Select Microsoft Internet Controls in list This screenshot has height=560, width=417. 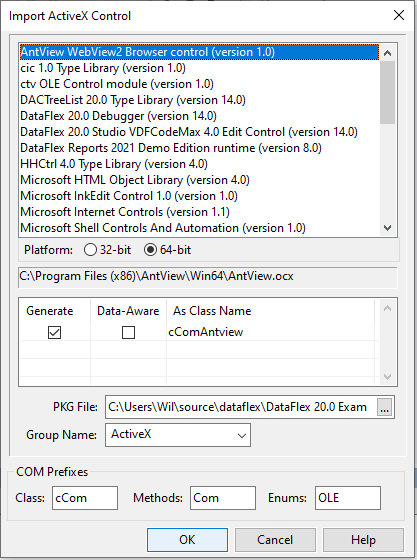[x=125, y=212]
